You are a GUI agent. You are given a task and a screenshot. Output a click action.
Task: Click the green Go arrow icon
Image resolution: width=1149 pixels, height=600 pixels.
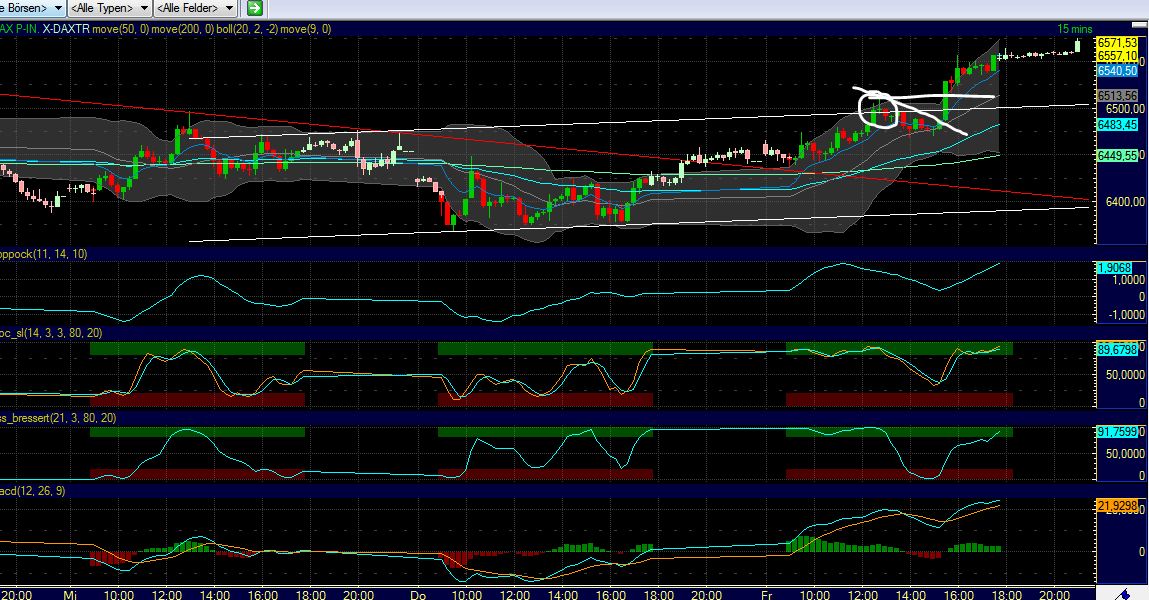point(255,8)
